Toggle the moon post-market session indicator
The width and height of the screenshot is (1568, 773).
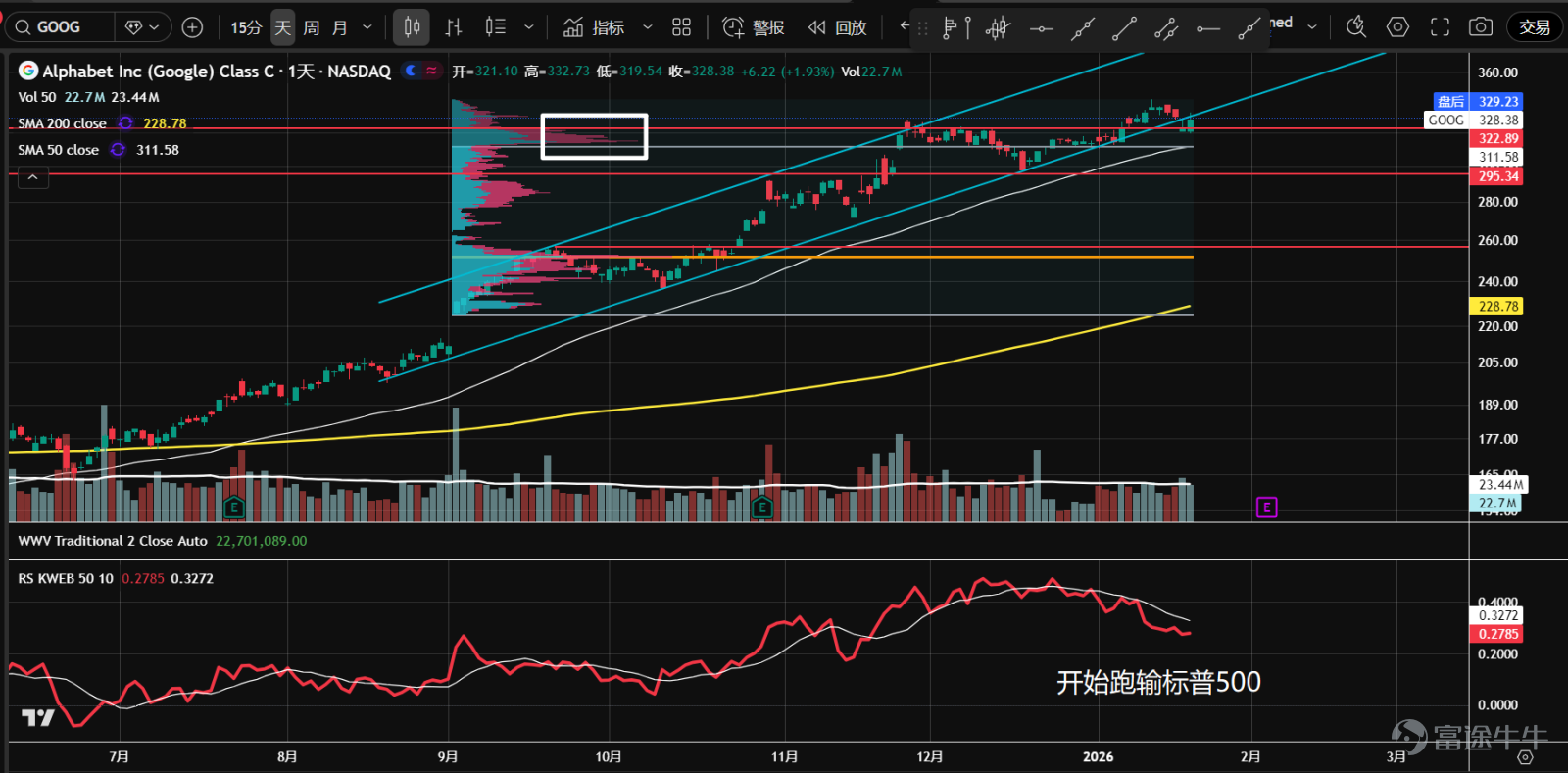[412, 71]
